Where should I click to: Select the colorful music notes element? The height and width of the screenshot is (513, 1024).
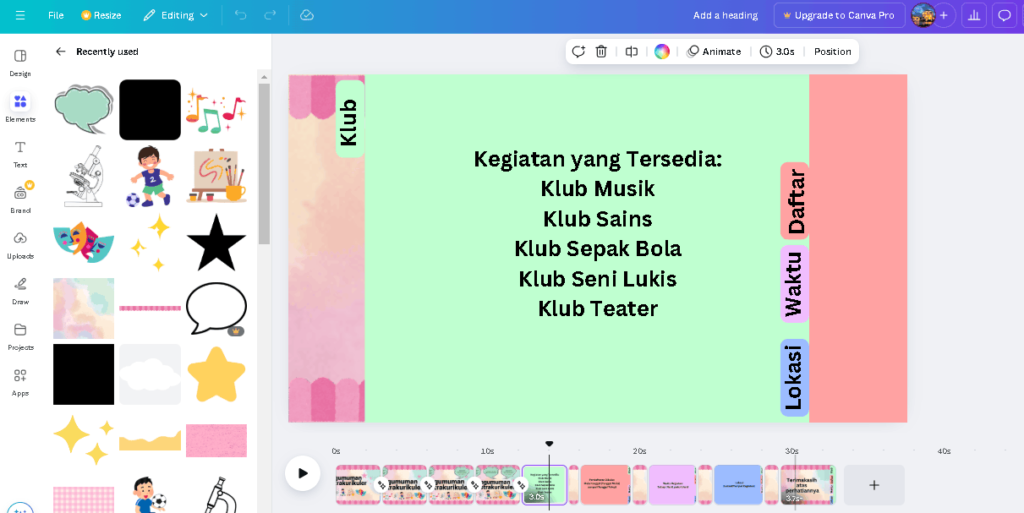tap(216, 110)
